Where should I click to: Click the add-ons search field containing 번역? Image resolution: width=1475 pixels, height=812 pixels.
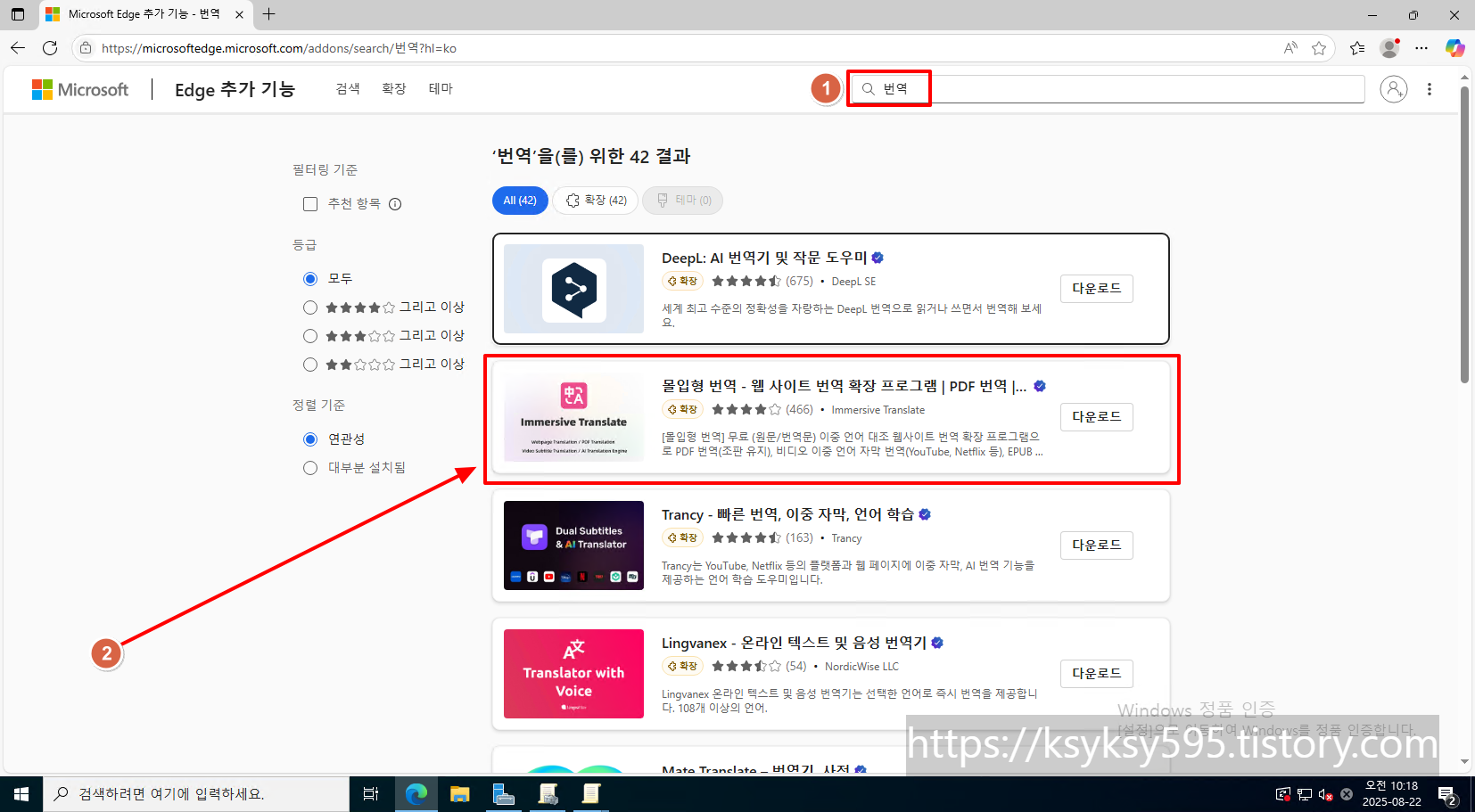click(x=1108, y=89)
